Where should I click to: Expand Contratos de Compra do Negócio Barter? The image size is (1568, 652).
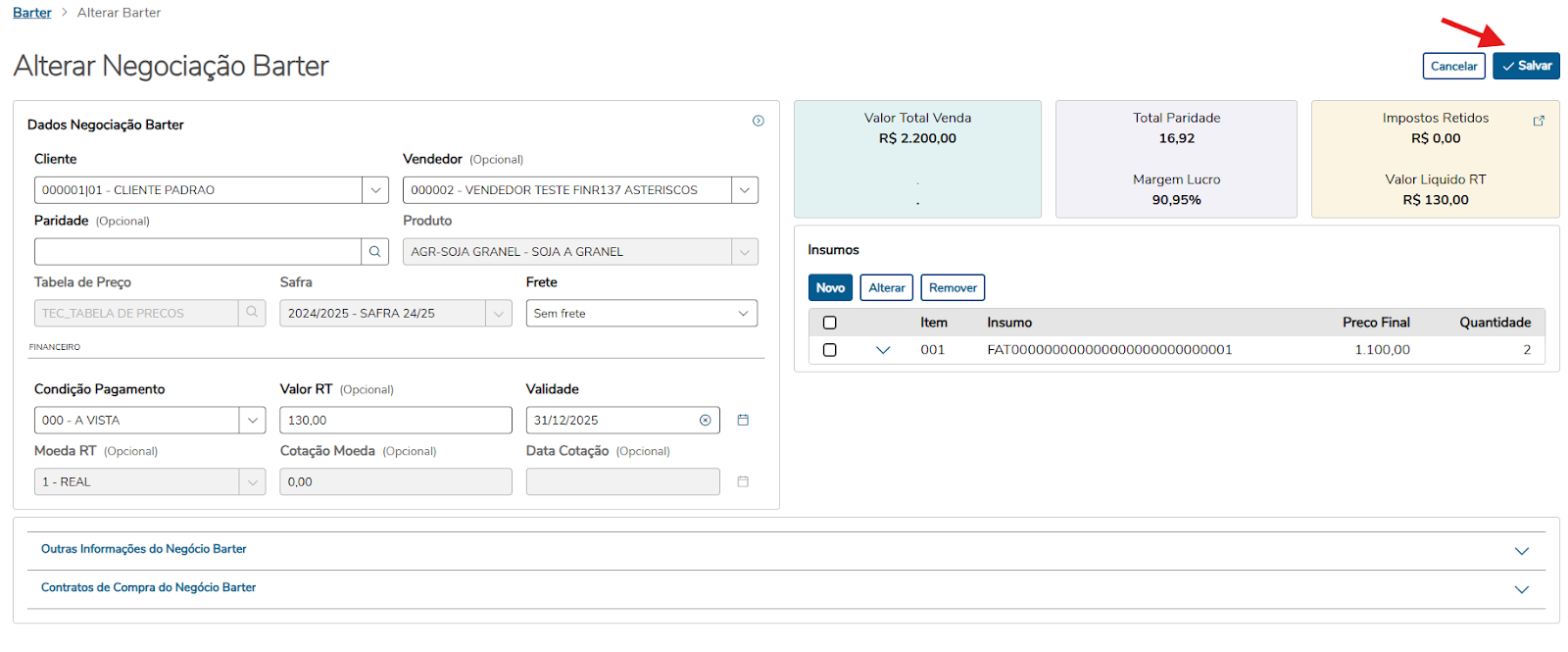click(x=1521, y=589)
